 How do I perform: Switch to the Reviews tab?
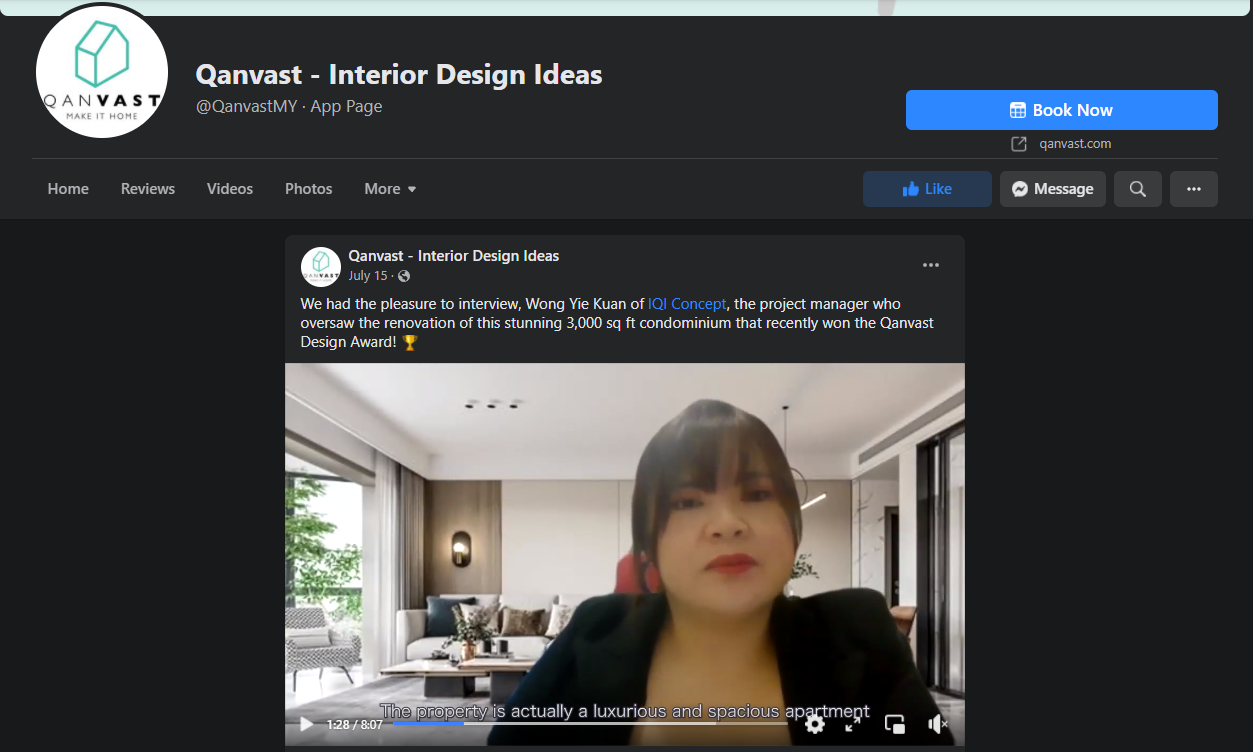(148, 189)
